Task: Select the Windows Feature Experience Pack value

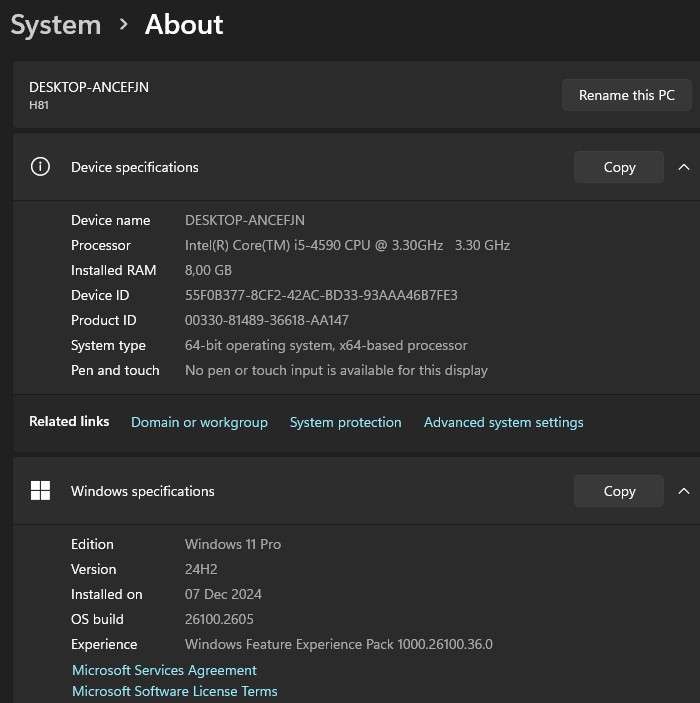Action: click(x=339, y=644)
